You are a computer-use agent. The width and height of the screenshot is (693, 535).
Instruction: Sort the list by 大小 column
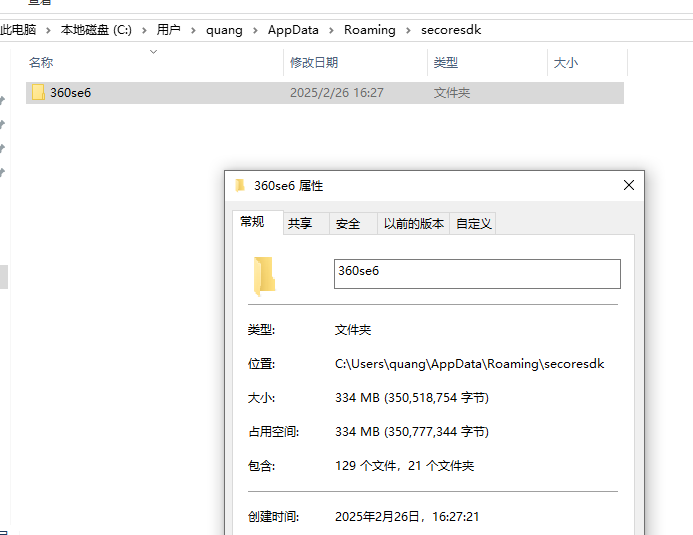pos(565,63)
